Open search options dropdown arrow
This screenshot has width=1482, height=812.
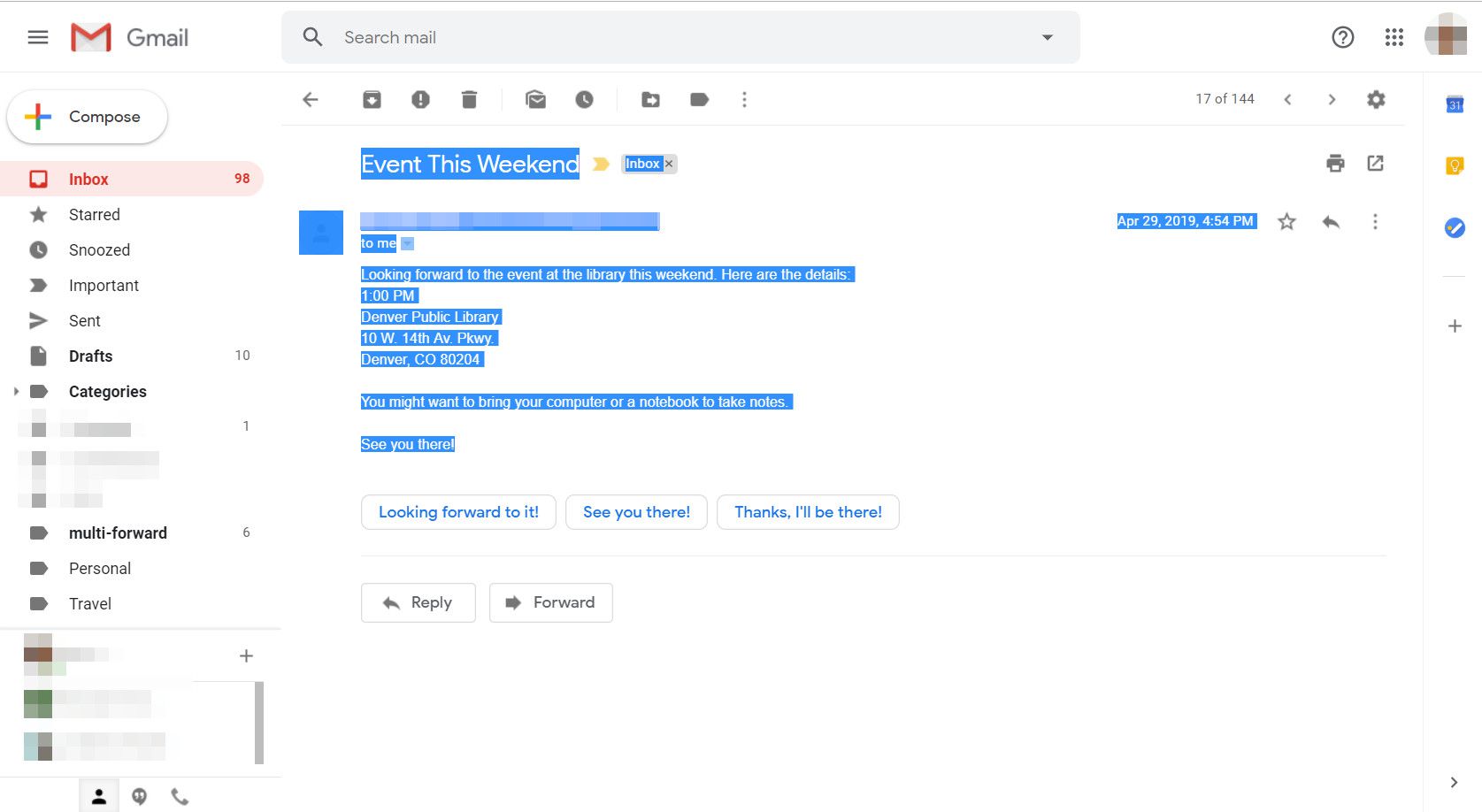pos(1048,37)
